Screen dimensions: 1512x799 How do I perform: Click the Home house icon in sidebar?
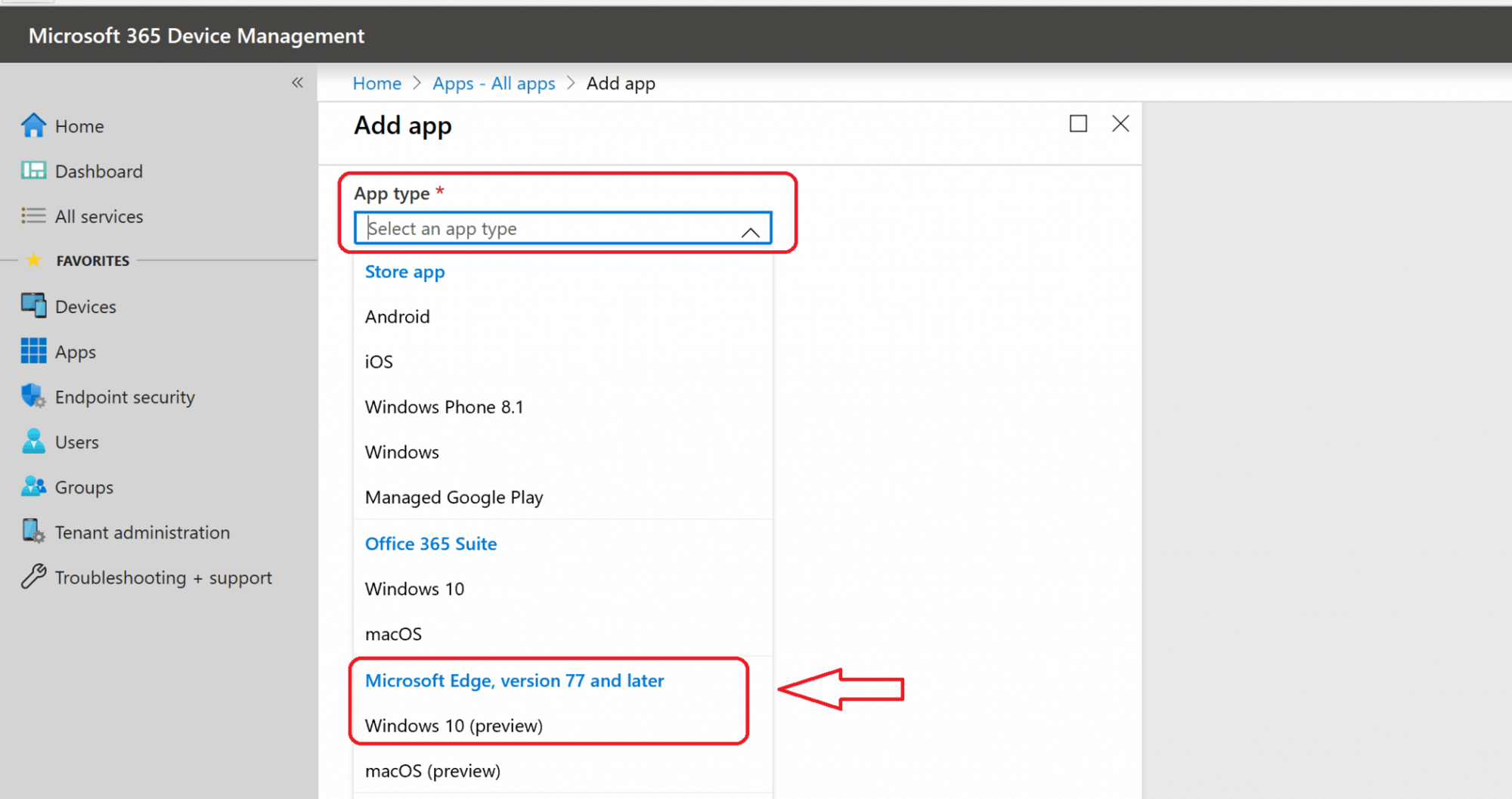tap(33, 125)
